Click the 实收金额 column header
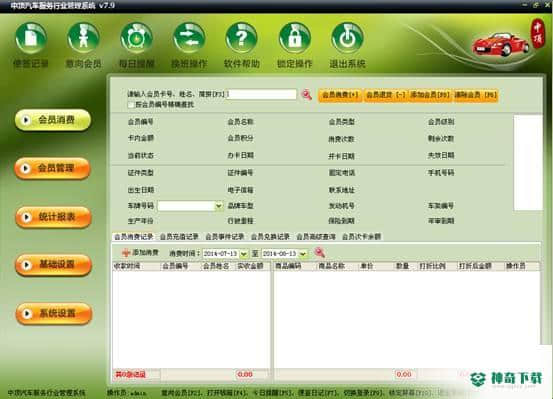Screen dimensions: 553x399 click(x=253, y=266)
